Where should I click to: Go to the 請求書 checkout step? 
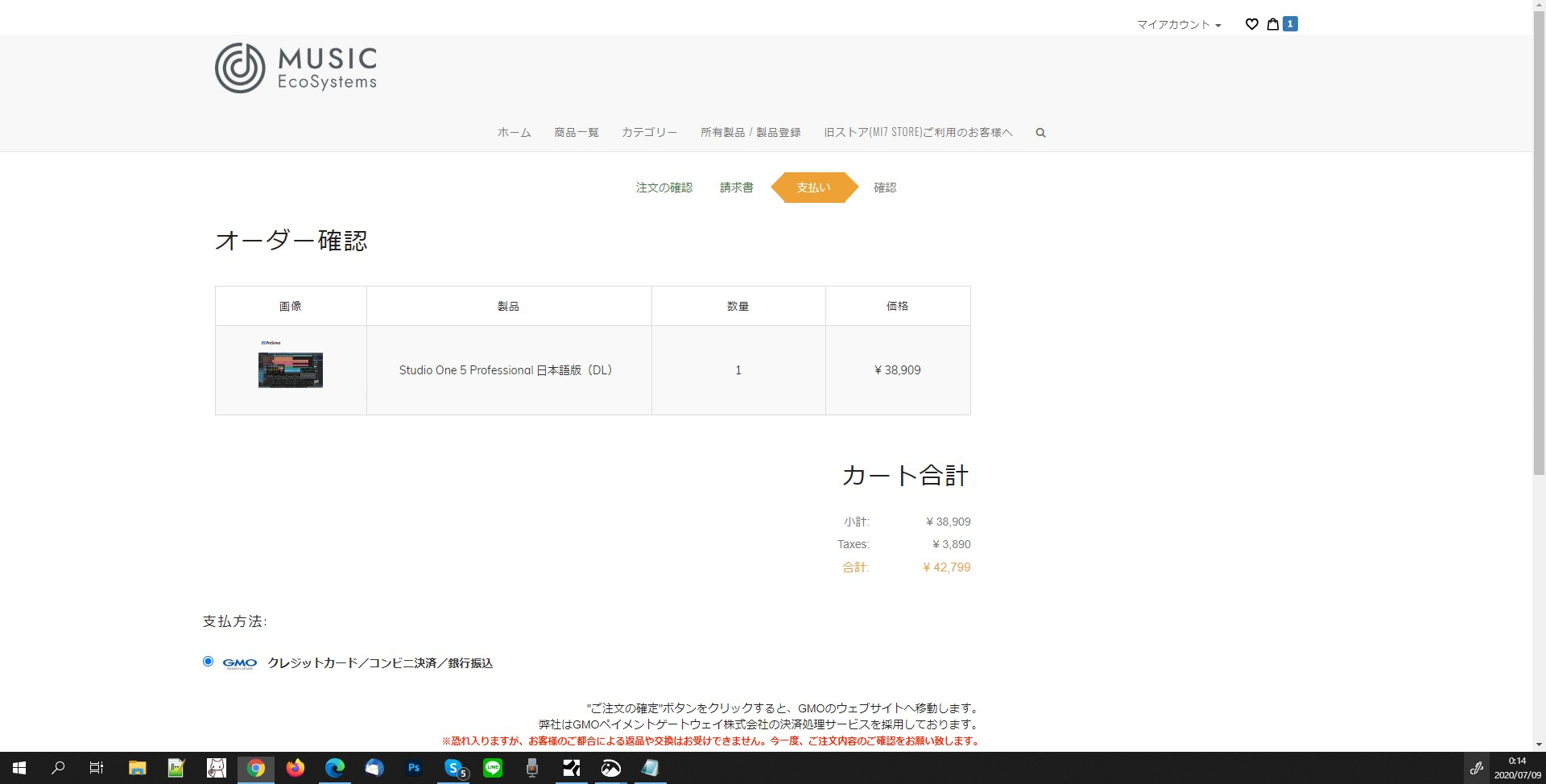pos(736,188)
